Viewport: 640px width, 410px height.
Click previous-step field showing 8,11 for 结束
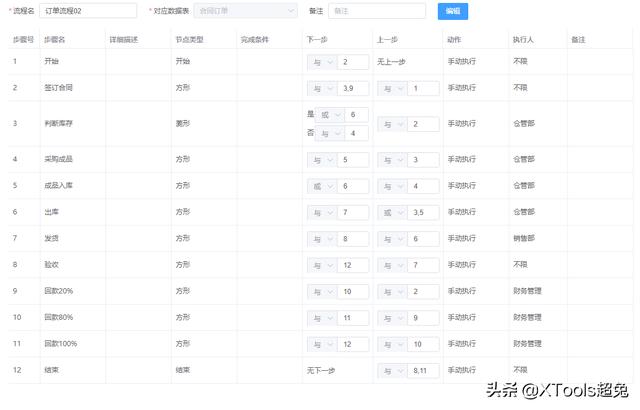(x=423, y=371)
